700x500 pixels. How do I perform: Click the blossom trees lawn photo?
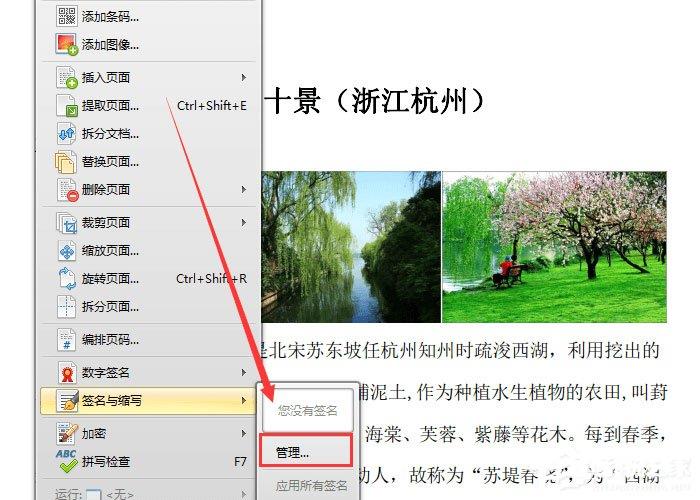pyautogui.click(x=554, y=247)
